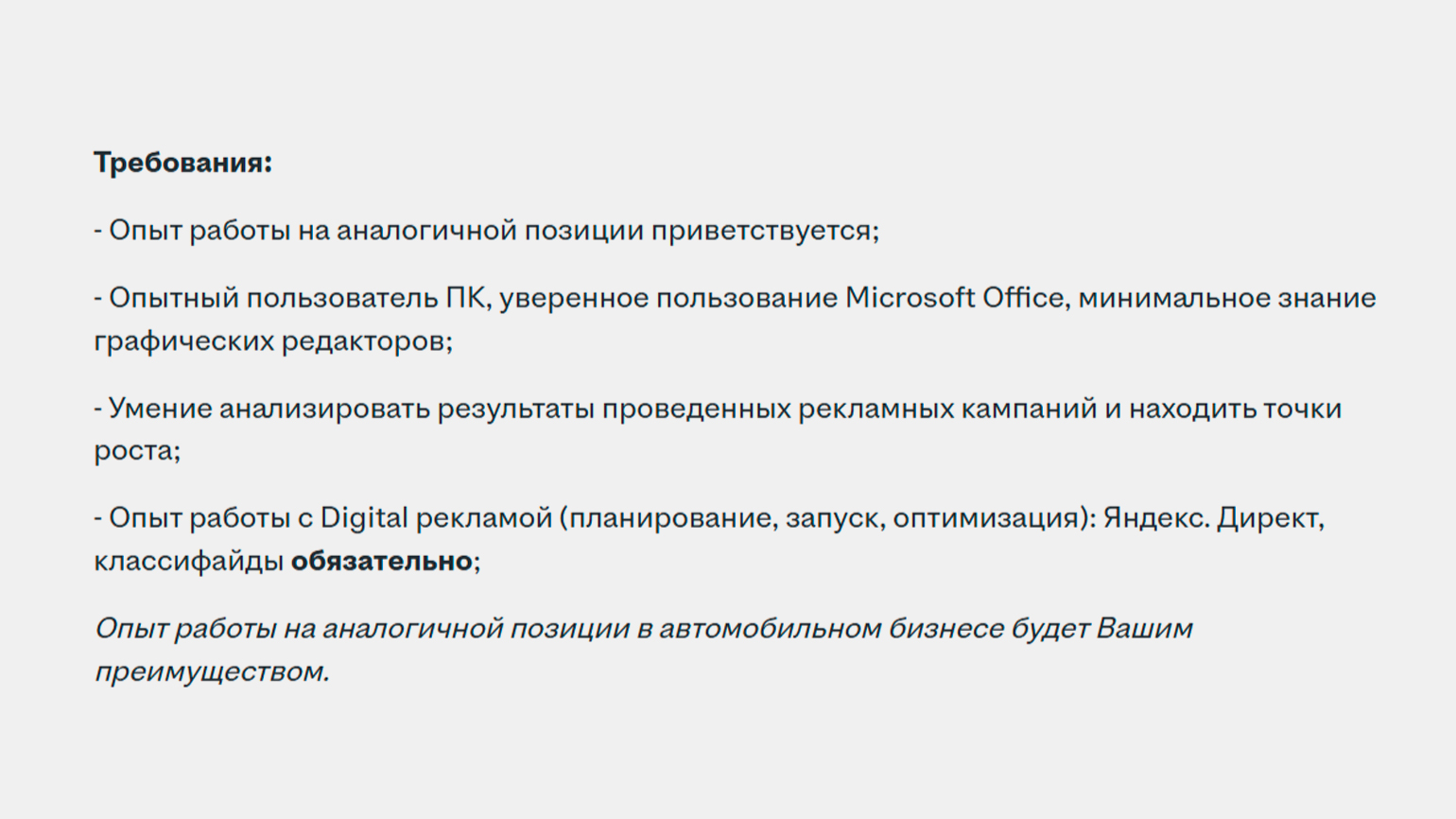Click the bold heading 'Требования:'
The height and width of the screenshot is (819, 1456).
point(182,163)
